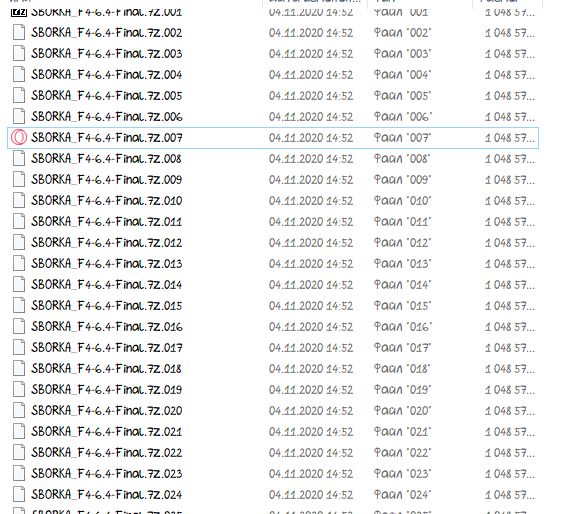The height and width of the screenshot is (514, 583).
Task: Click the date cell of file .7z.008
Action: (311, 158)
